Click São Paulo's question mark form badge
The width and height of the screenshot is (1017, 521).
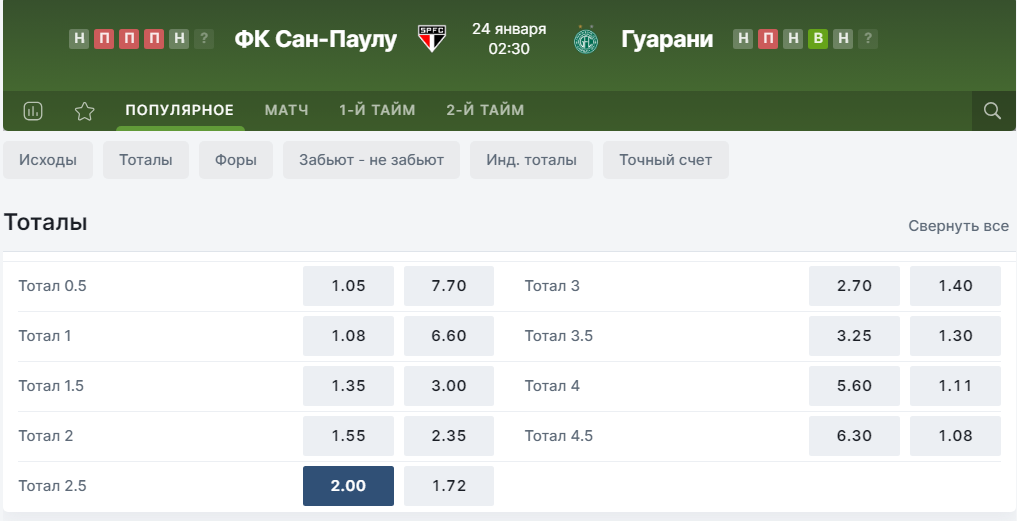[x=204, y=39]
